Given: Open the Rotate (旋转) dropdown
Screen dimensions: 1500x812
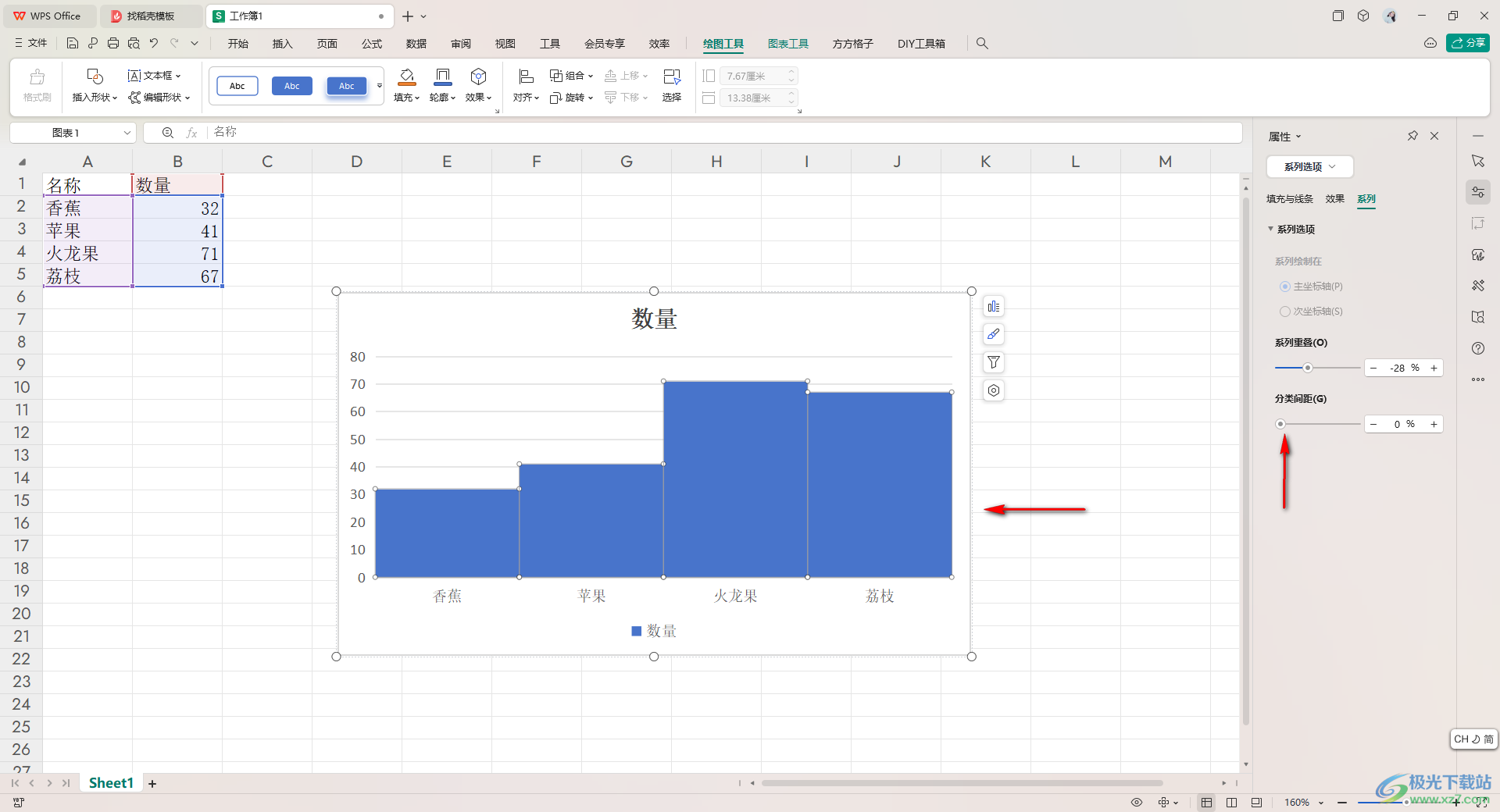Looking at the screenshot, I should pyautogui.click(x=572, y=98).
